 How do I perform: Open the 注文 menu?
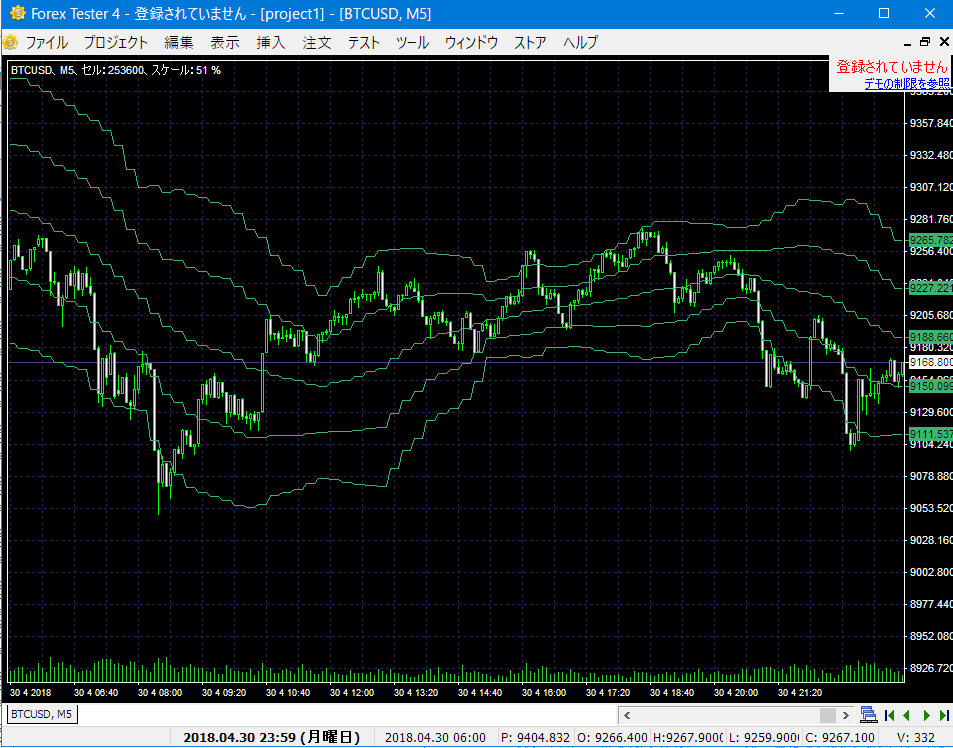click(x=317, y=43)
